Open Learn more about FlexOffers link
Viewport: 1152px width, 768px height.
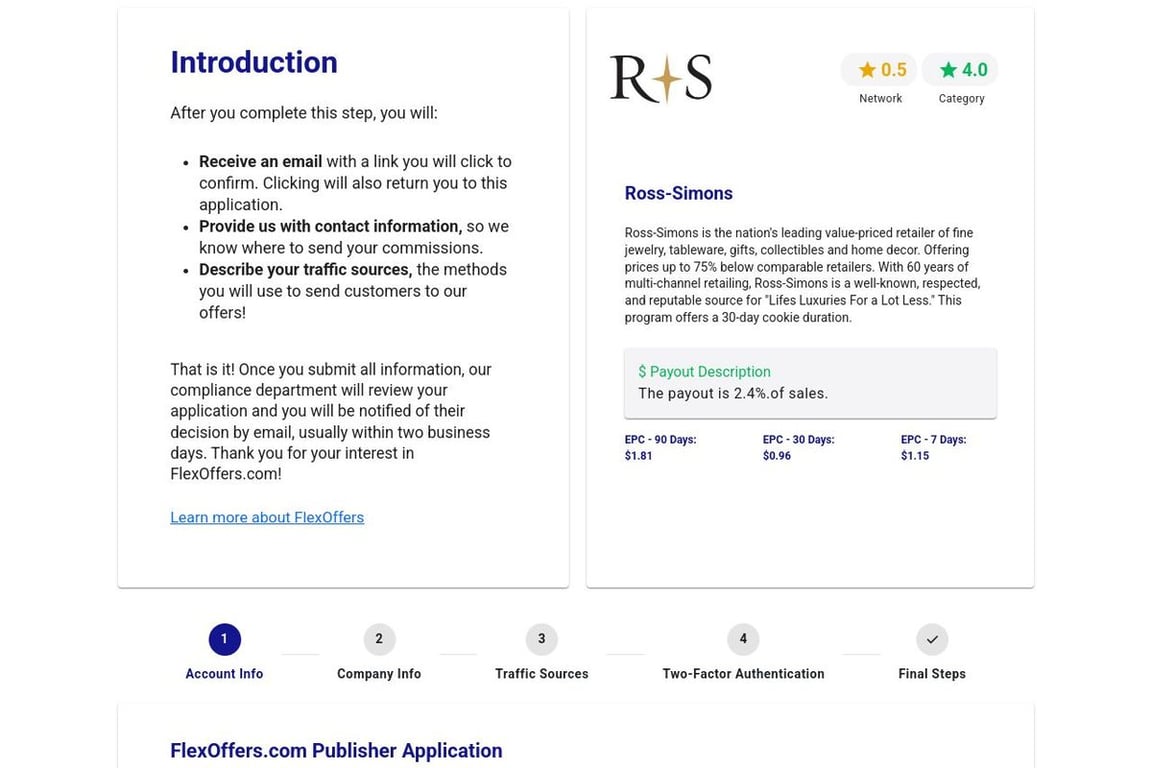pos(267,517)
